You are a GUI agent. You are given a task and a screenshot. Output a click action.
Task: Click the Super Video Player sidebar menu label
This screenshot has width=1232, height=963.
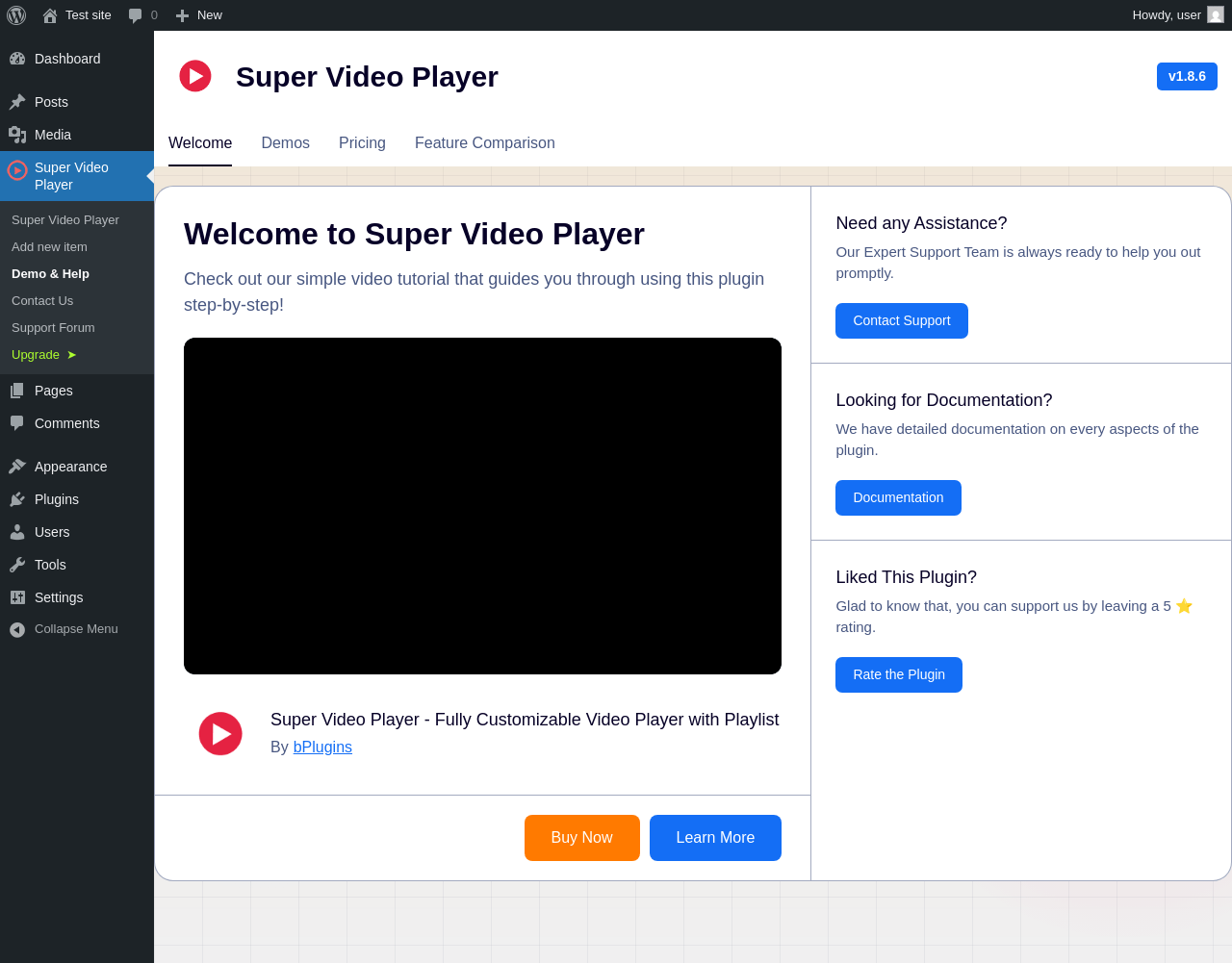pyautogui.click(x=71, y=176)
